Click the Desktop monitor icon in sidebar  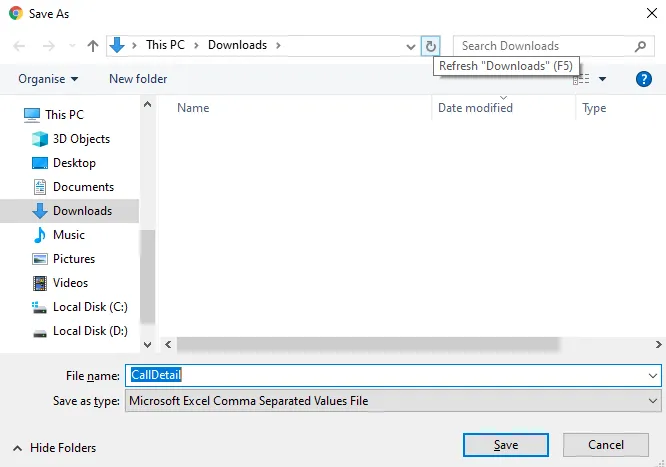pyautogui.click(x=40, y=163)
